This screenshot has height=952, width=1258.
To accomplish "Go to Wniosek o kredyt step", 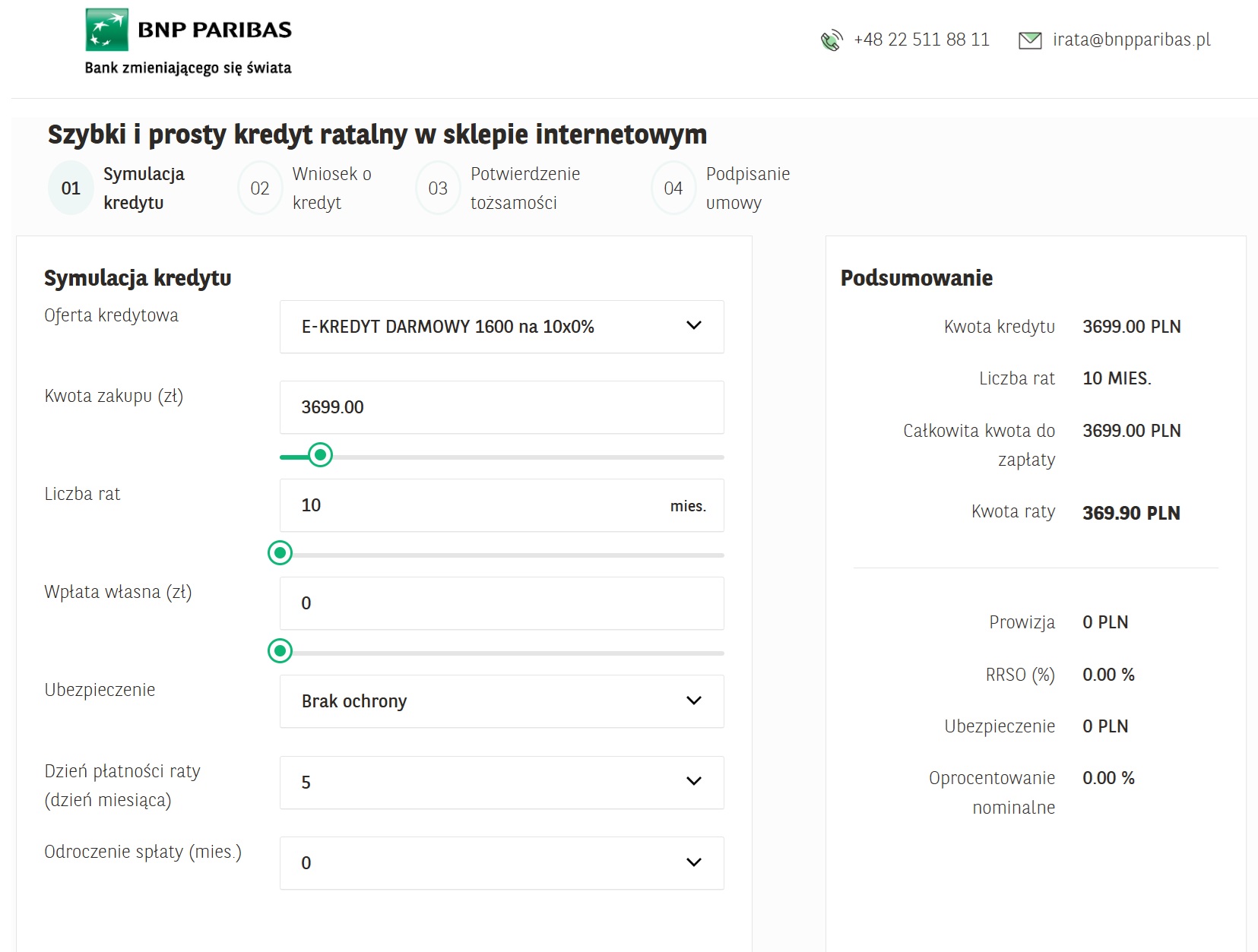I will pos(331,188).
